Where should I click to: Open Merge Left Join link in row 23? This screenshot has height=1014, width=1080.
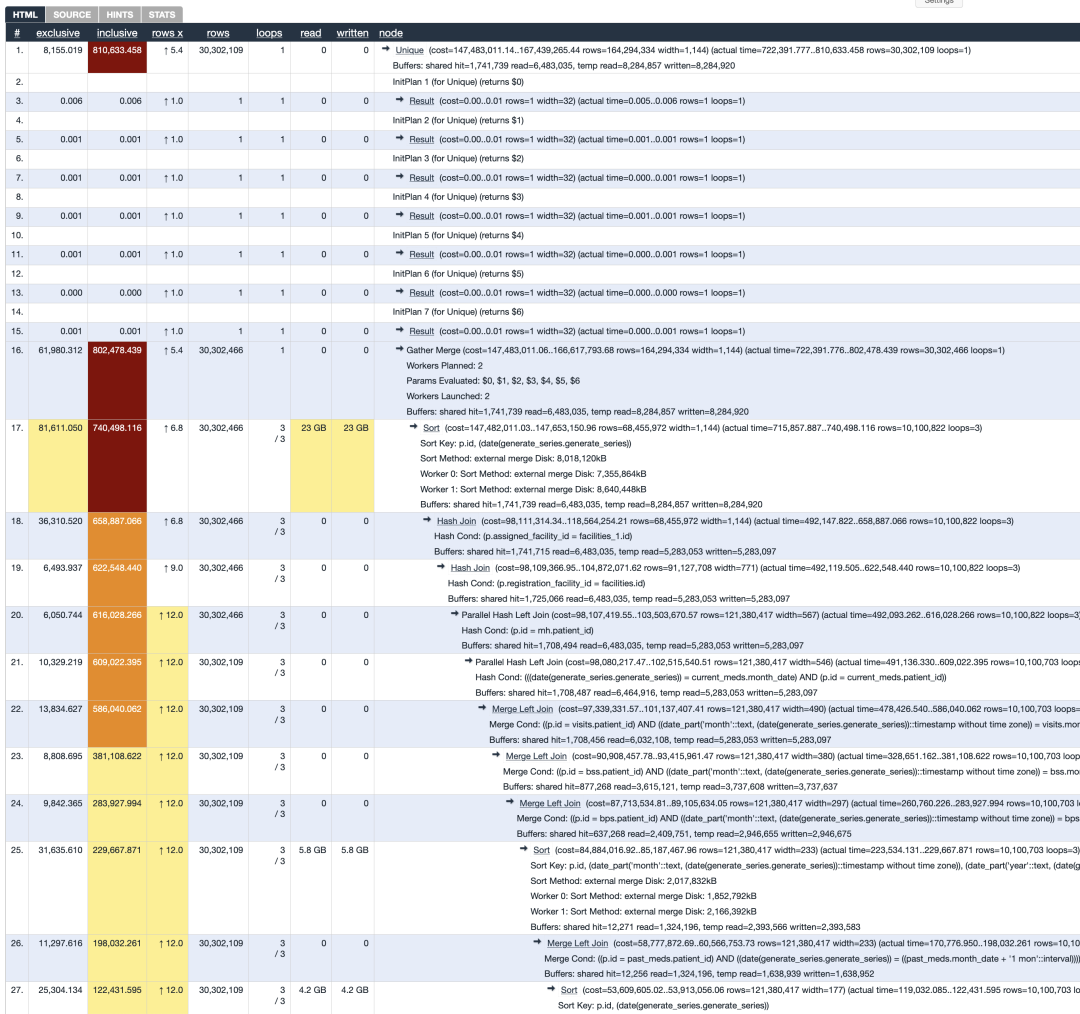pyautogui.click(x=536, y=756)
